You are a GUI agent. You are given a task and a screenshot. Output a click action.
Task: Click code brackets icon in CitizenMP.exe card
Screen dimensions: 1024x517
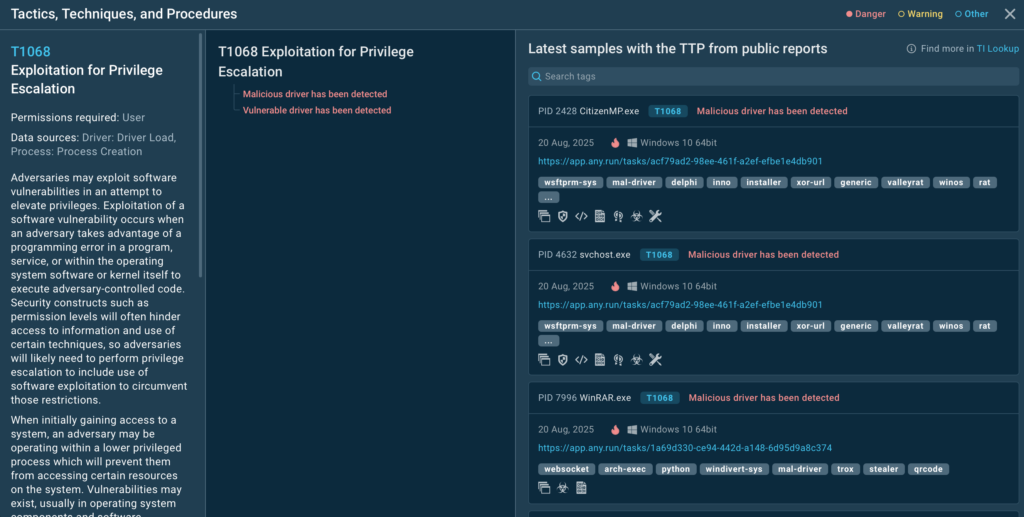581,216
